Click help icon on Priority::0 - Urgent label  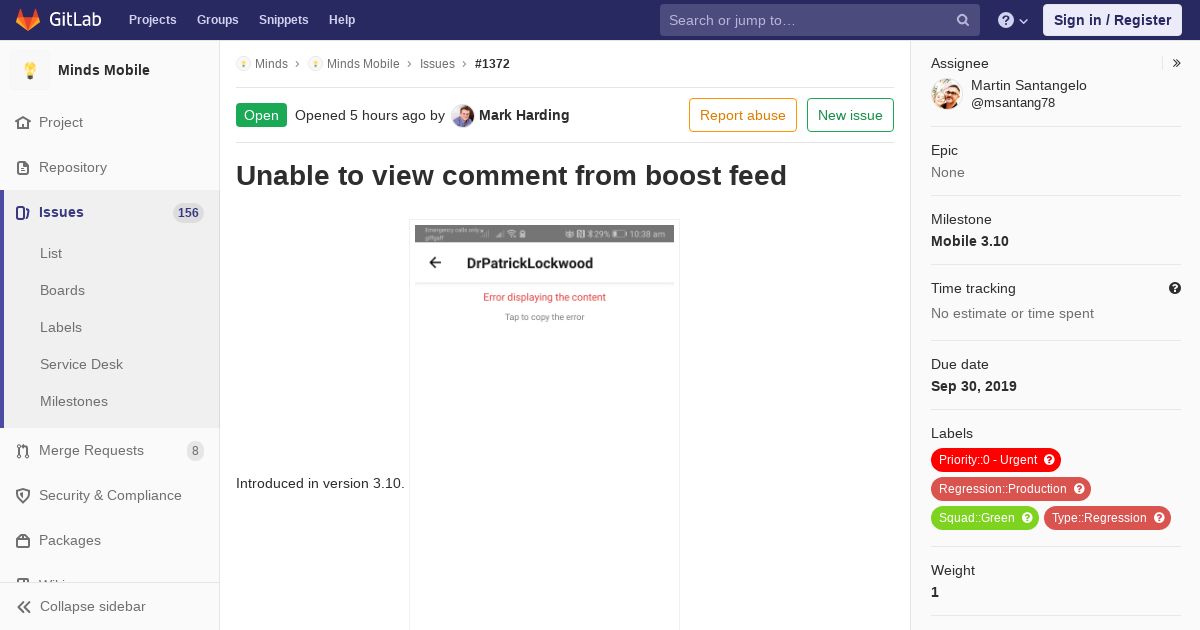pyautogui.click(x=1049, y=460)
